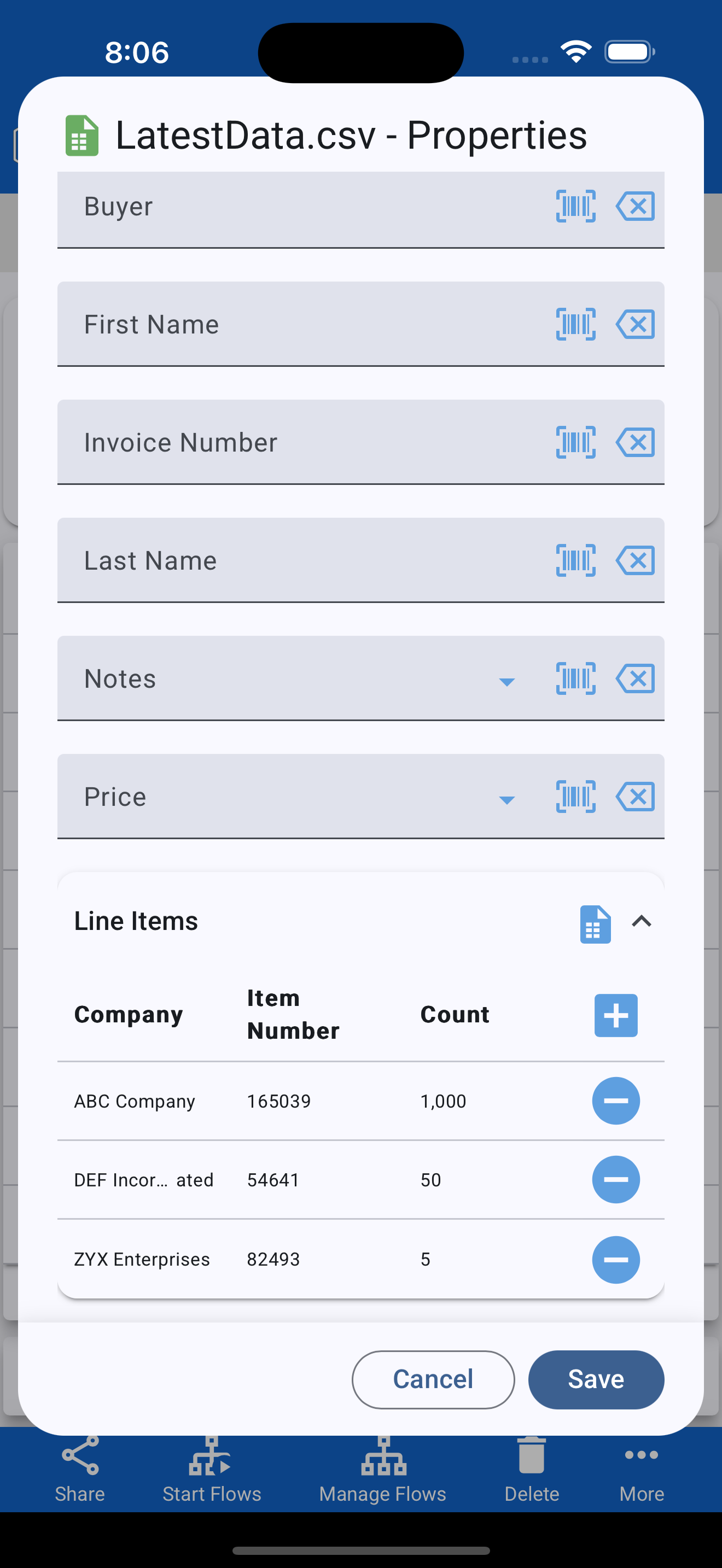
Task: Tap Delete in the bottom bar
Action: [532, 1470]
